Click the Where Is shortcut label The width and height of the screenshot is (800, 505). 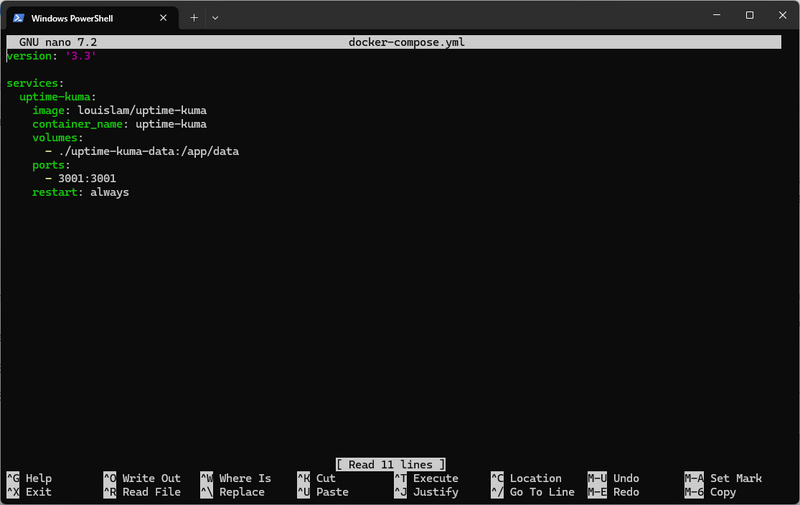(245, 478)
